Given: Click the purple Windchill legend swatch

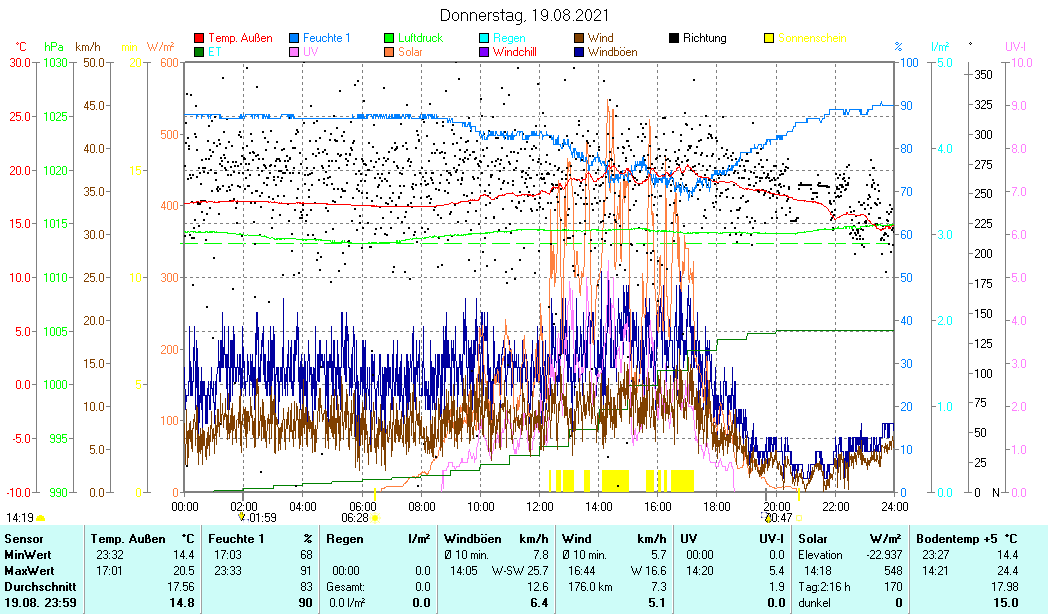Looking at the screenshot, I should 484,52.
